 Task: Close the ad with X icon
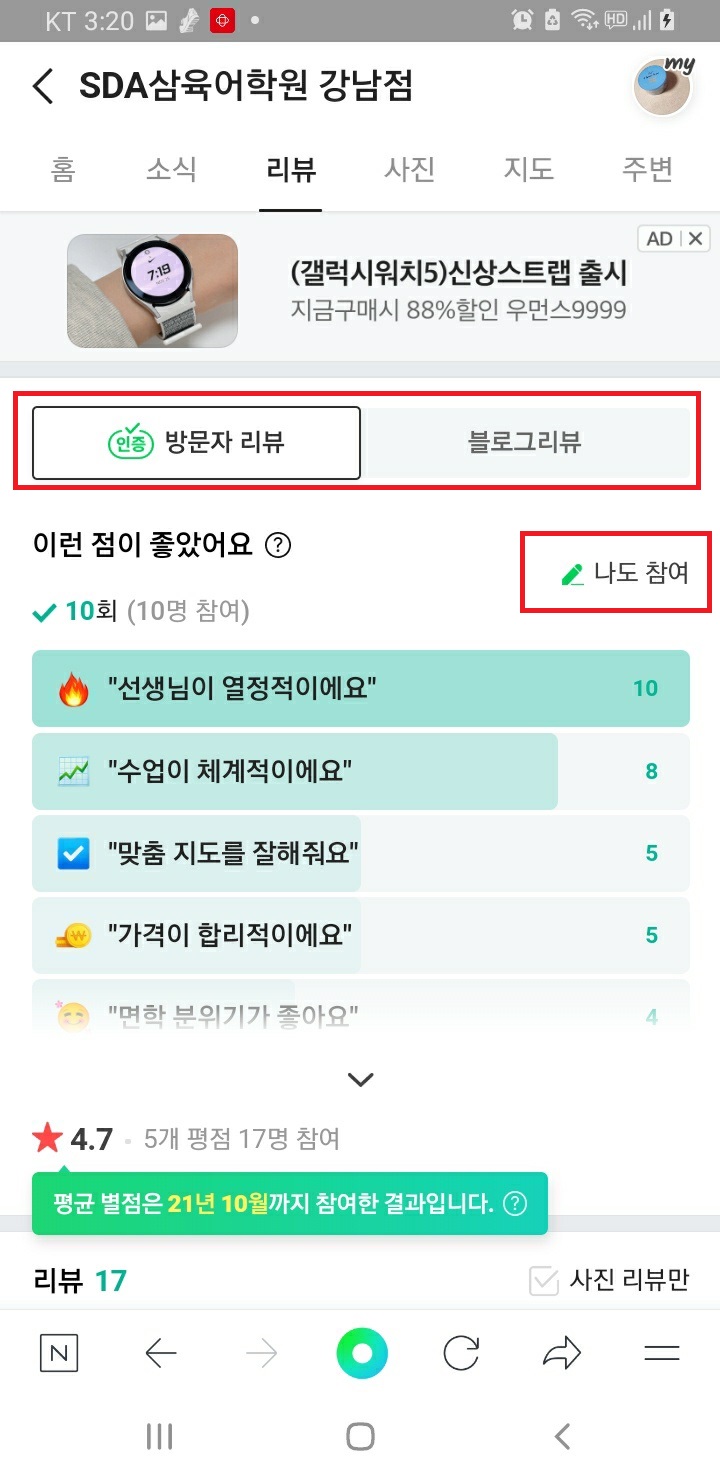696,238
